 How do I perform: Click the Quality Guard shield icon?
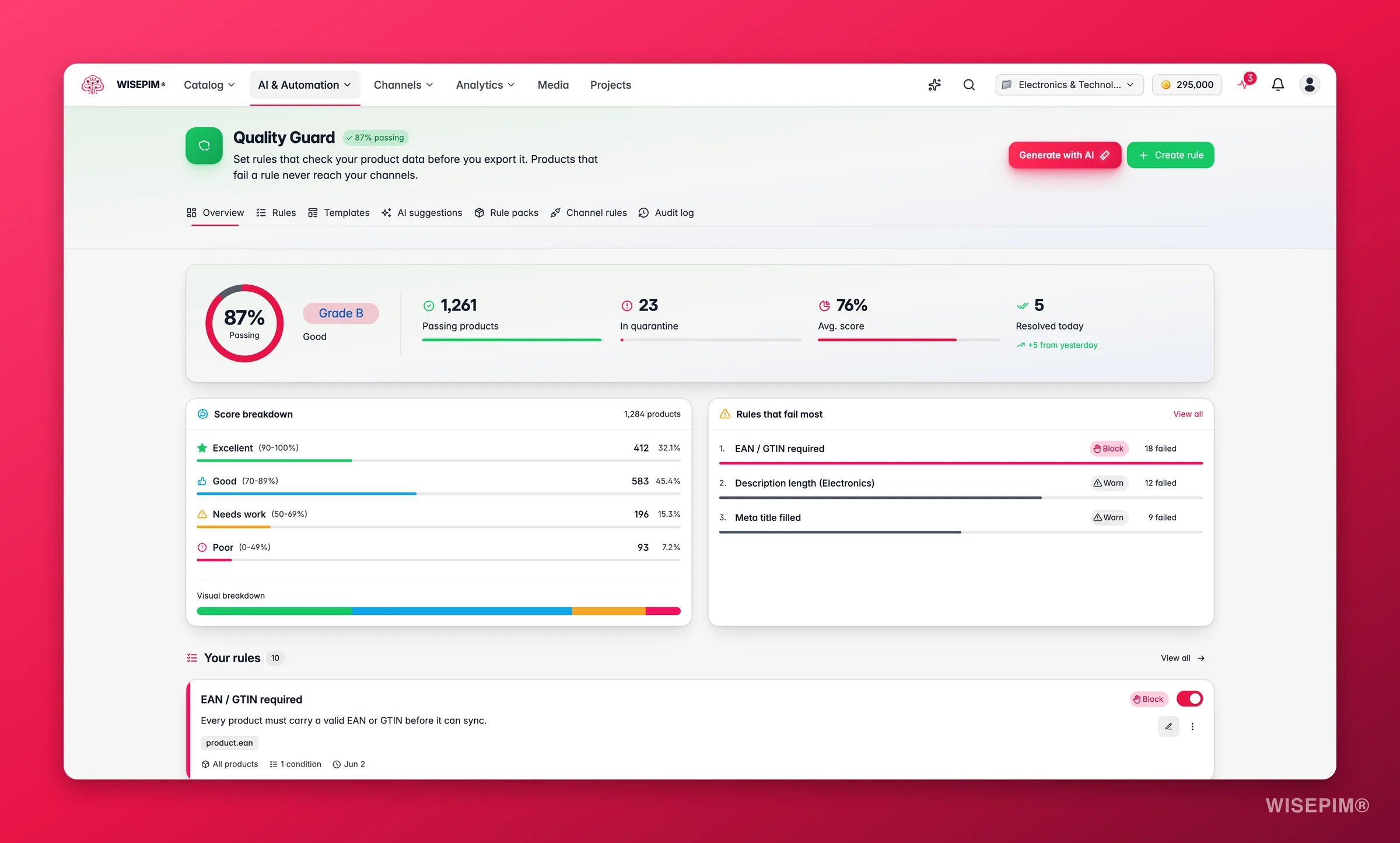click(x=204, y=145)
